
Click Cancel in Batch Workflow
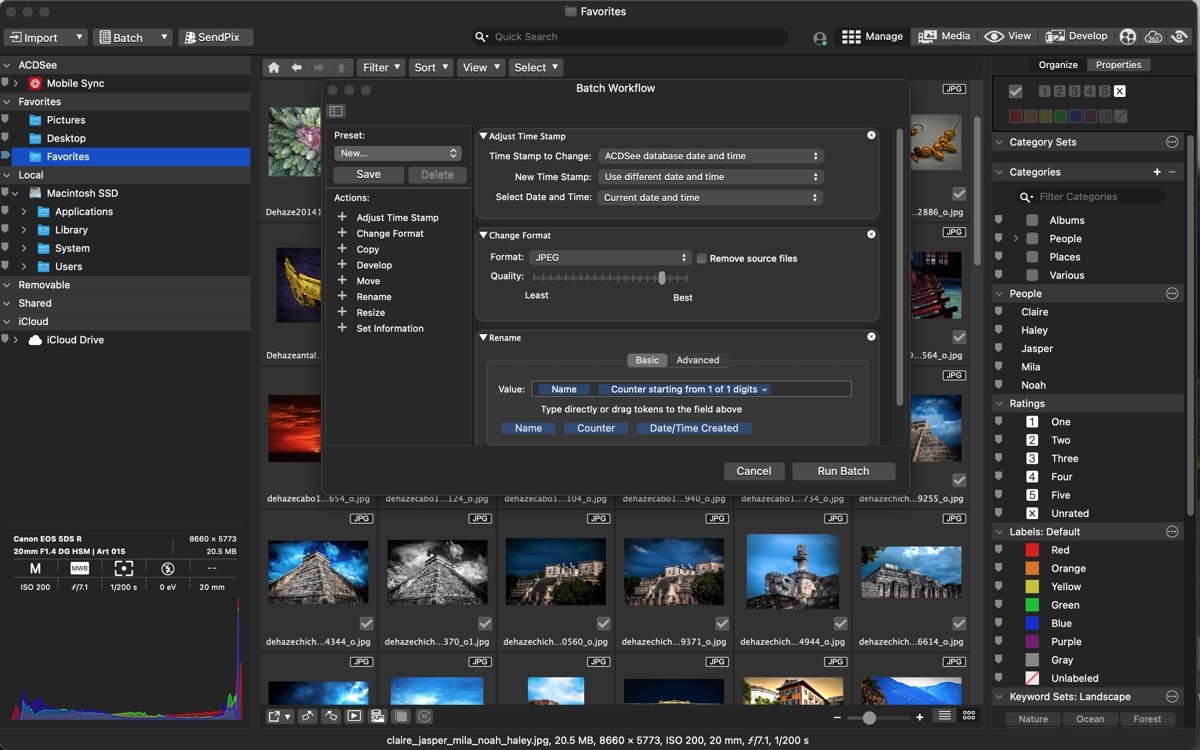(x=753, y=471)
